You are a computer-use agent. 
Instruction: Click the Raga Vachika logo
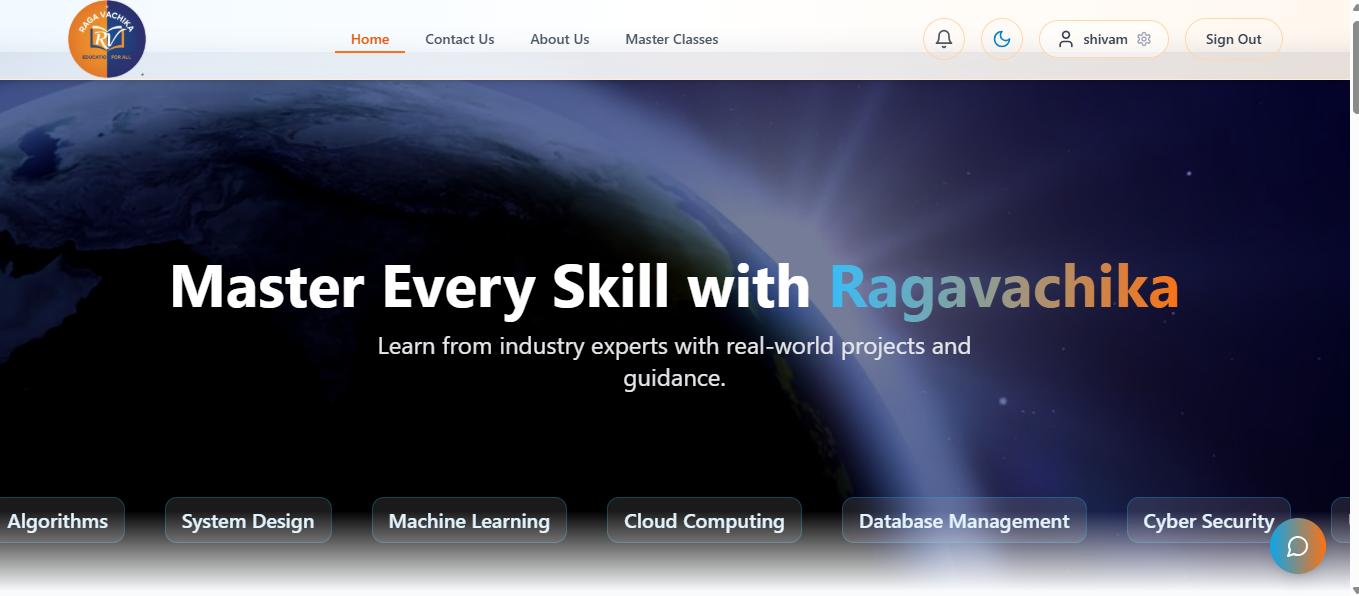pos(107,38)
